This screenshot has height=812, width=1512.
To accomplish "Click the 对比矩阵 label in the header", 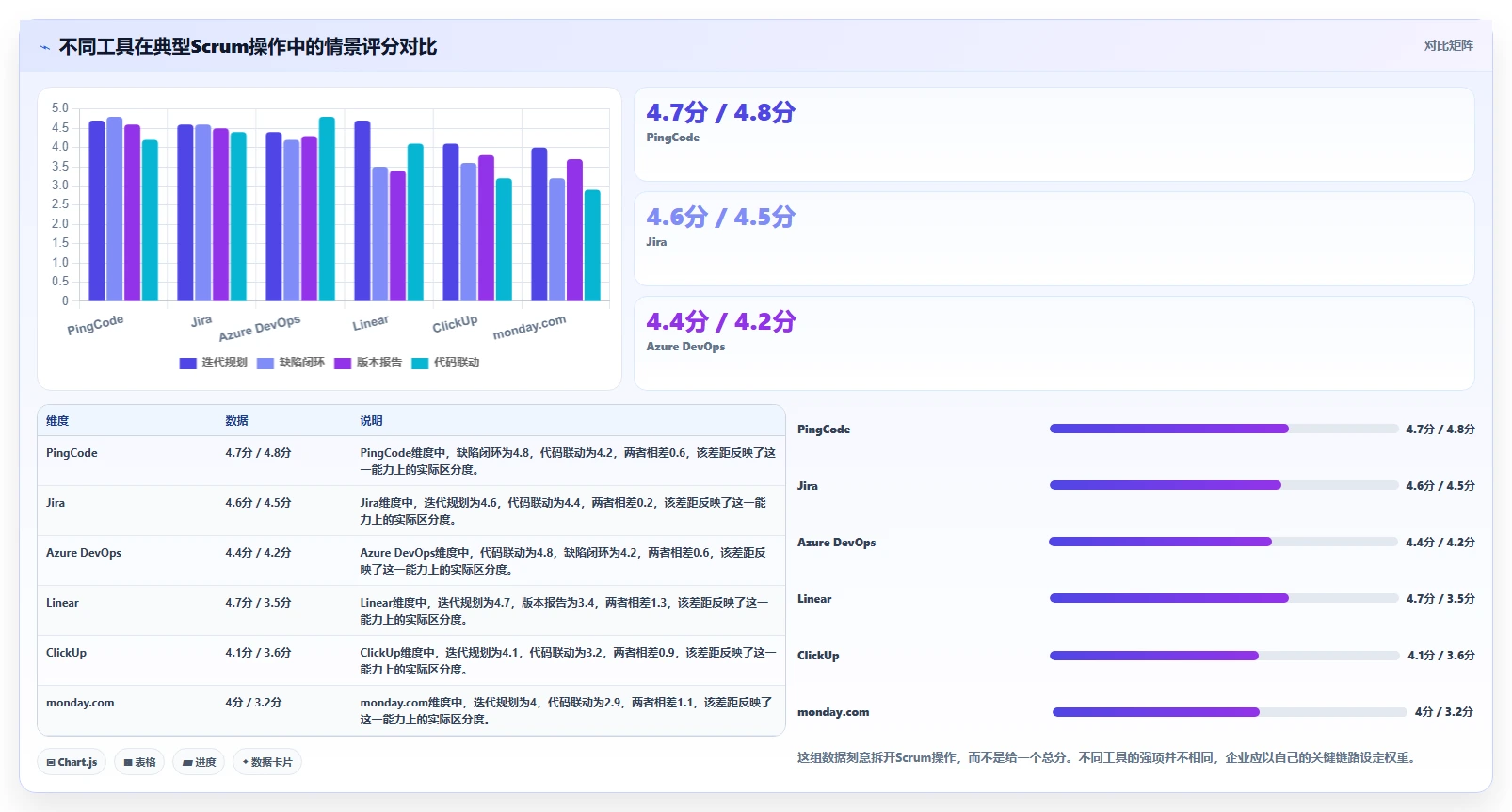I will pyautogui.click(x=1448, y=45).
